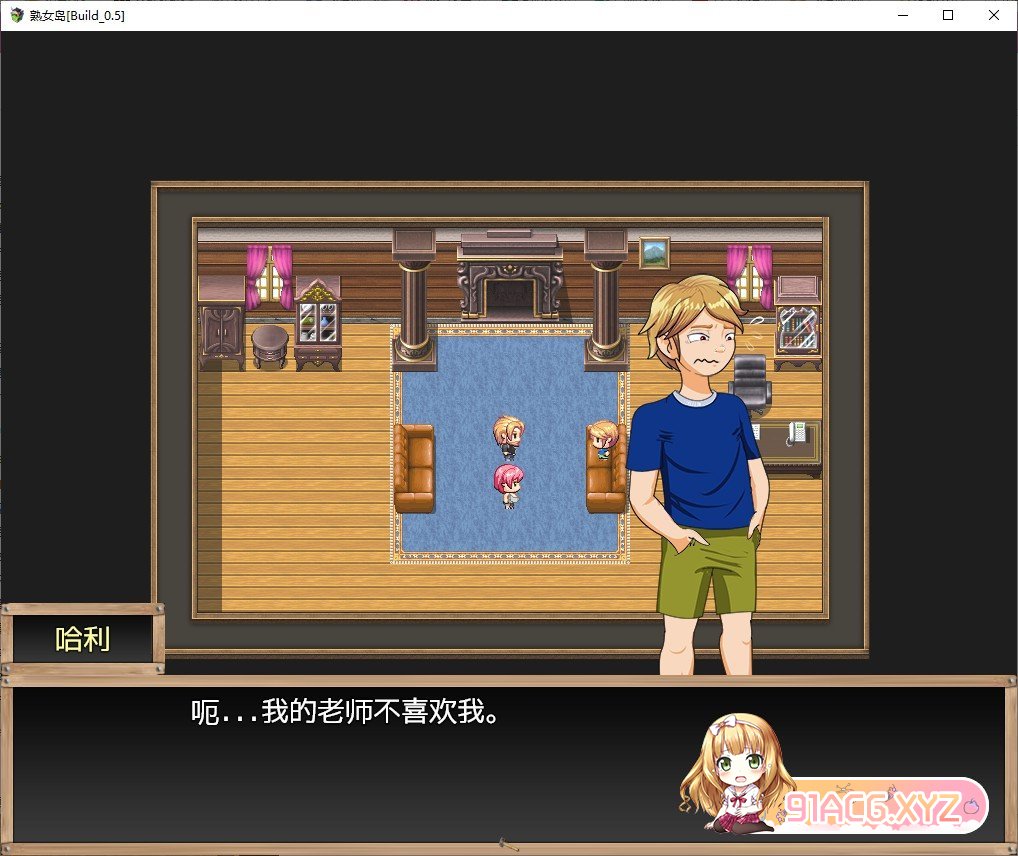This screenshot has height=856, width=1018.
Task: Click the dialogue text to advance
Action: (345, 713)
